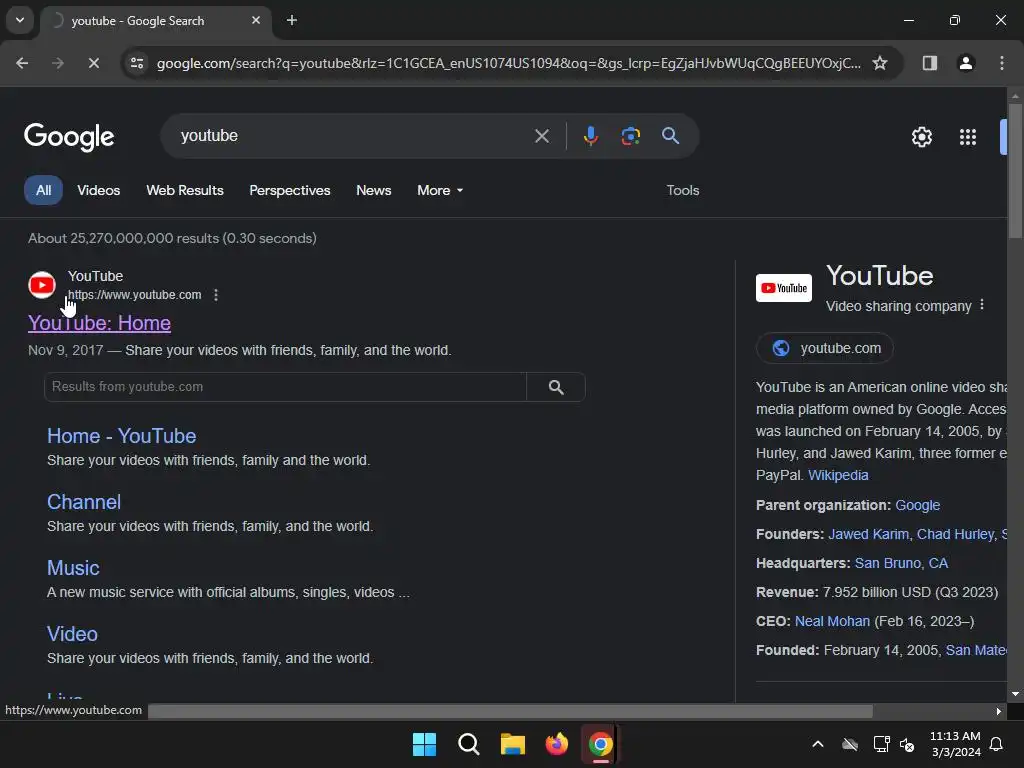Start voice search with microphone icon

(590, 136)
